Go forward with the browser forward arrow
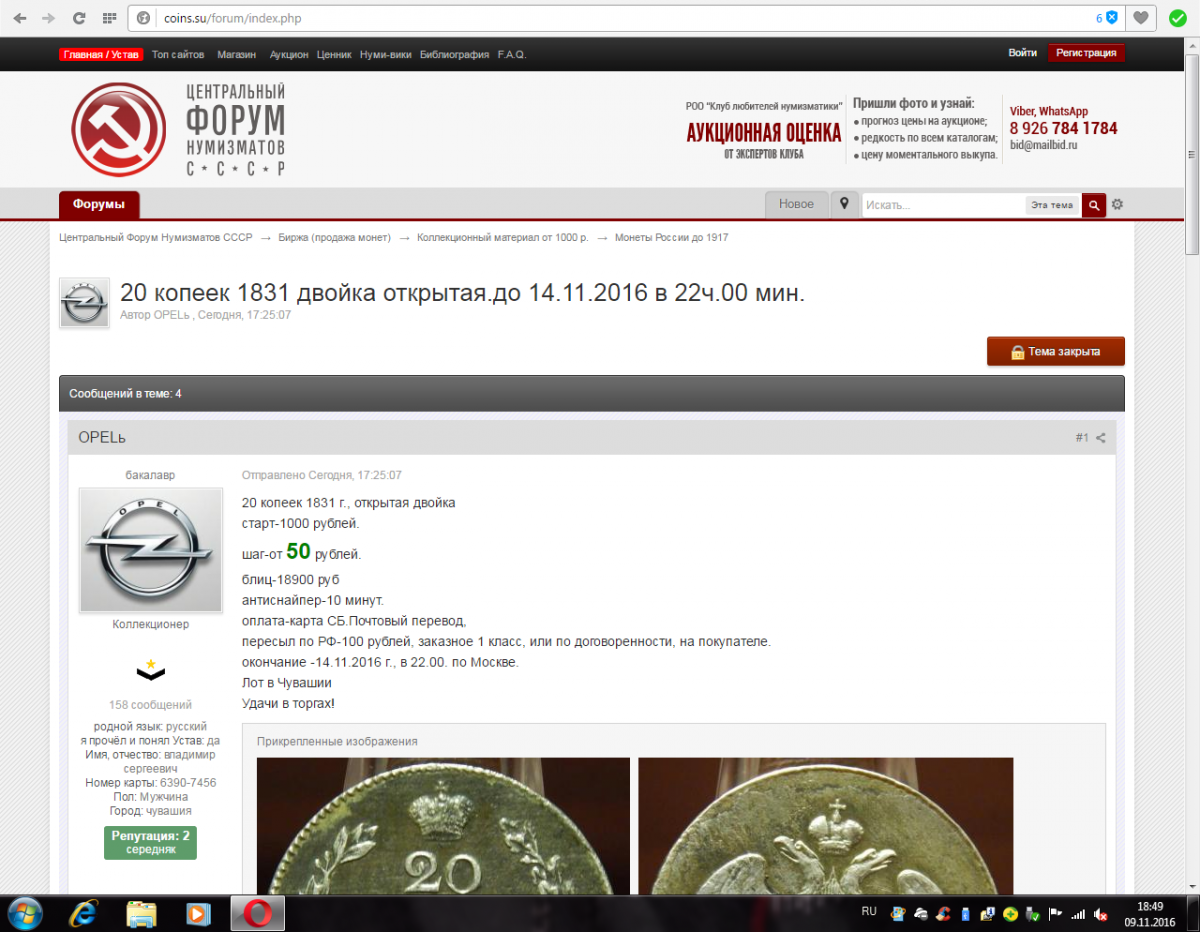Viewport: 1200px width, 932px height. point(48,18)
